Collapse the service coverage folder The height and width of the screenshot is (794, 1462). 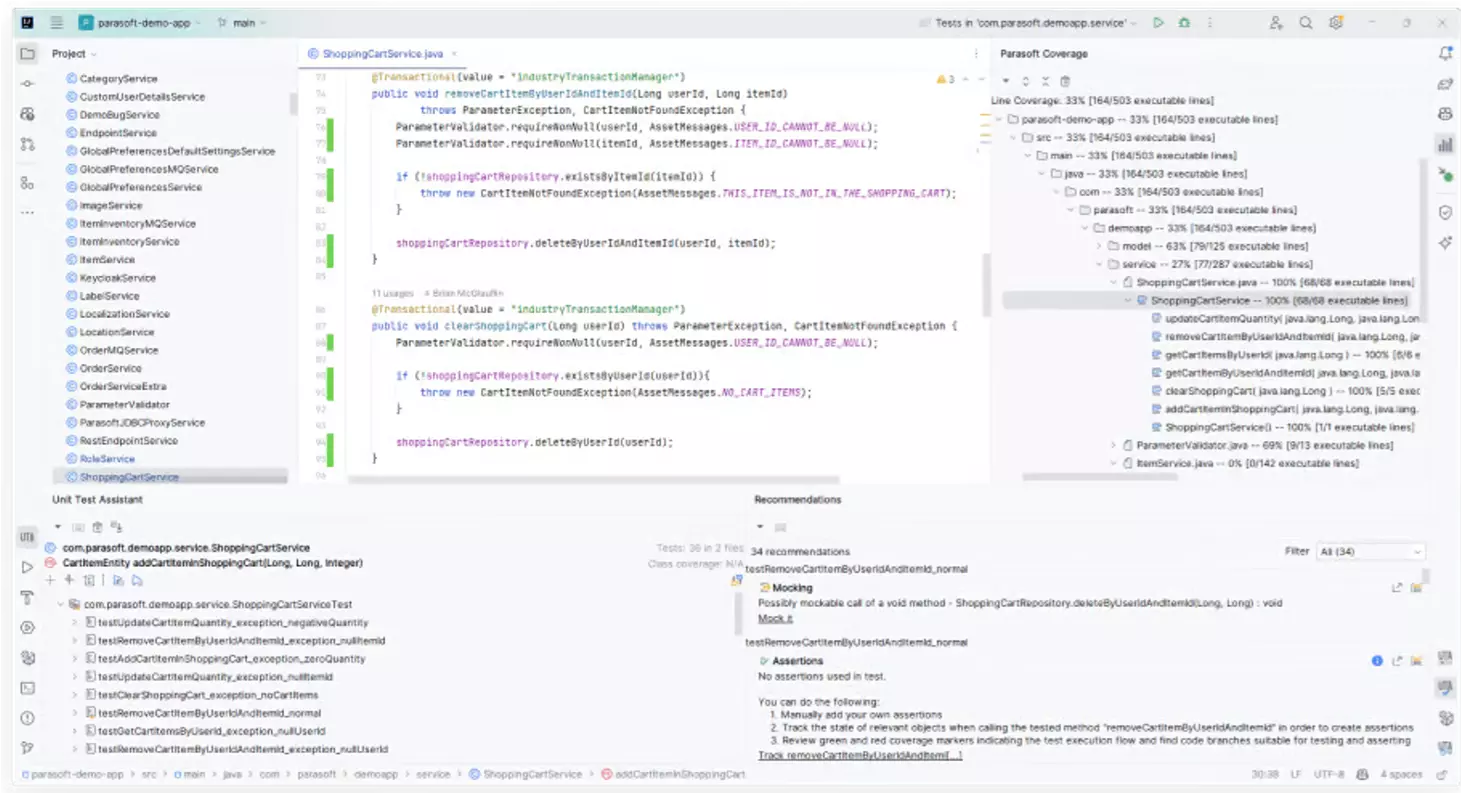[1098, 264]
